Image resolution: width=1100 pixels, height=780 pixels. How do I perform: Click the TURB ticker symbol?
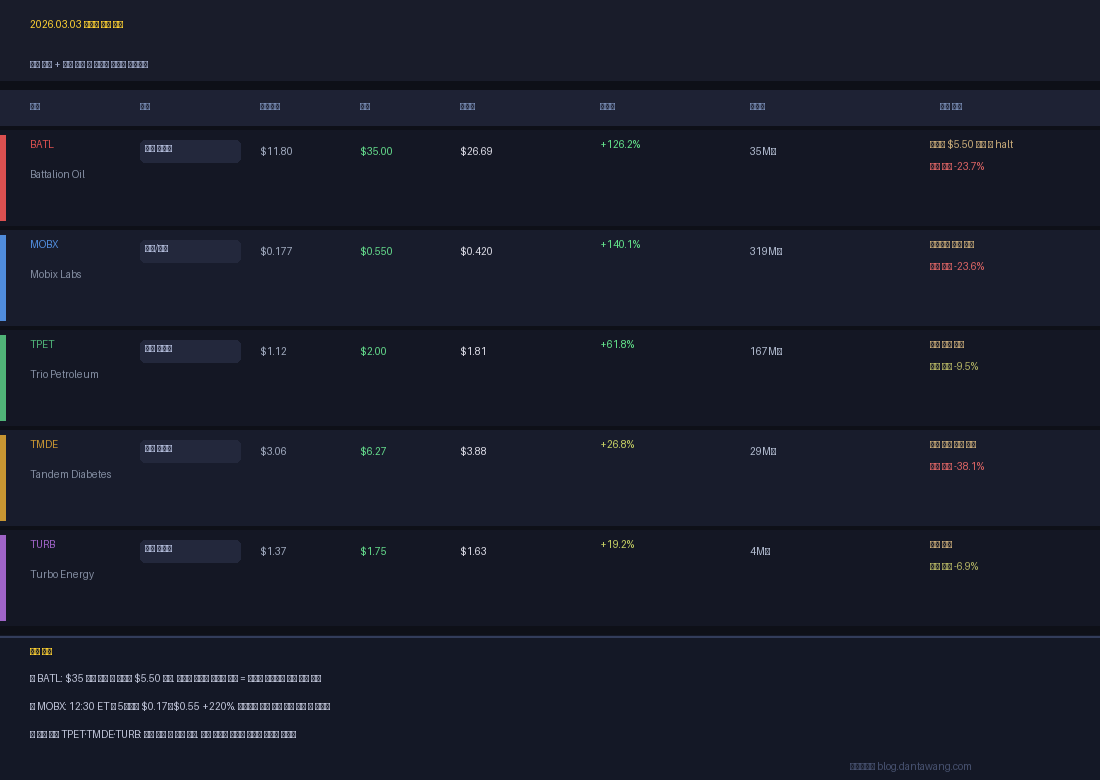[x=43, y=544]
